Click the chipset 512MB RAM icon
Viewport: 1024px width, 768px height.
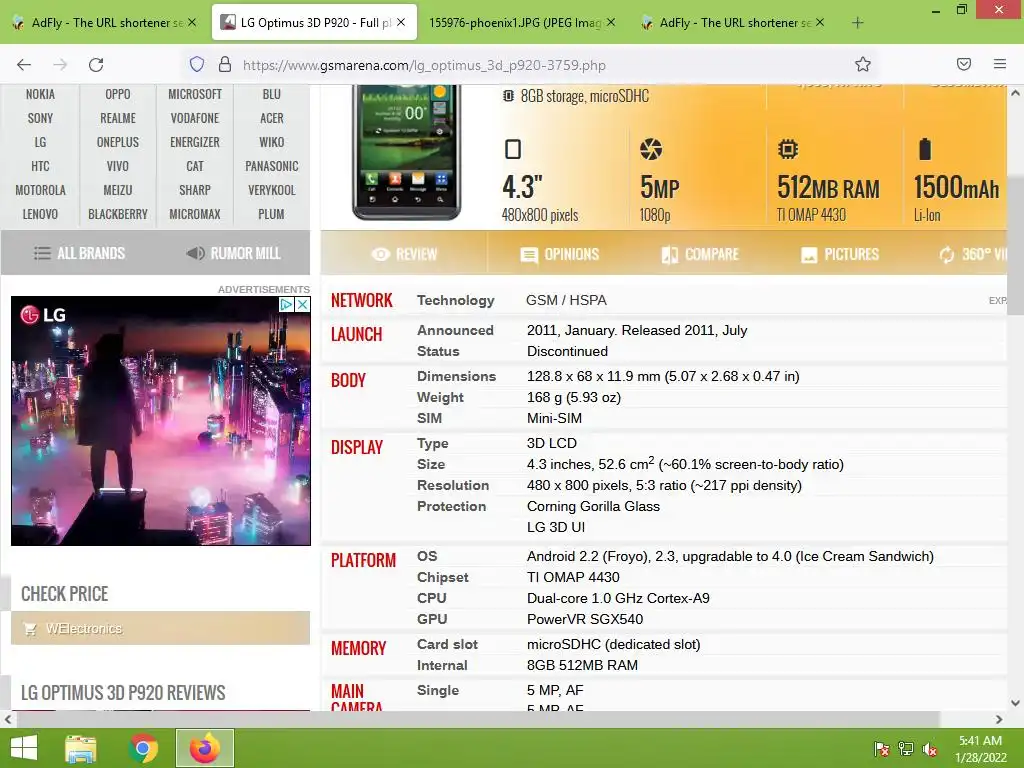click(x=788, y=150)
